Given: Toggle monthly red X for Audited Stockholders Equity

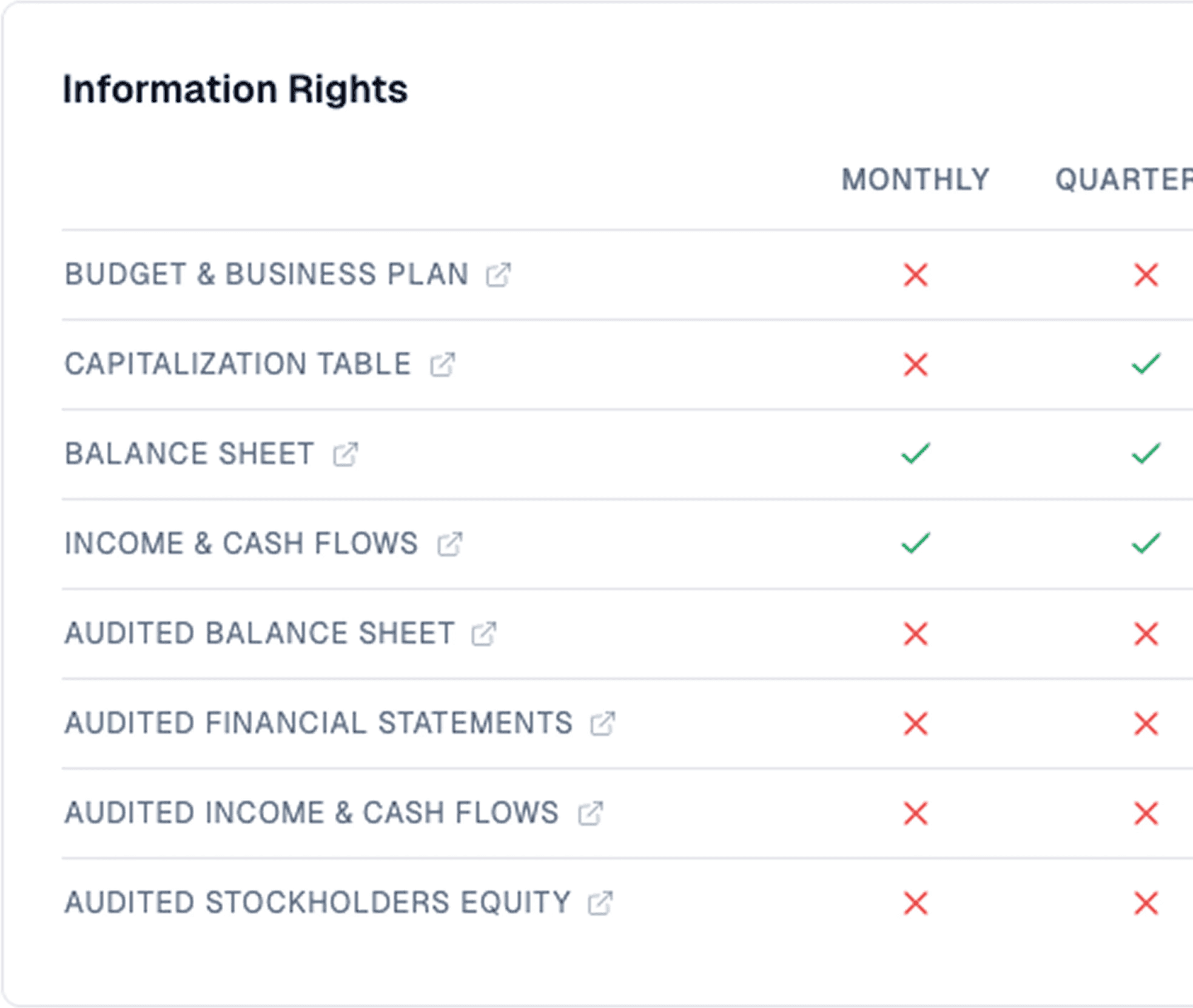Looking at the screenshot, I should coord(915,903).
